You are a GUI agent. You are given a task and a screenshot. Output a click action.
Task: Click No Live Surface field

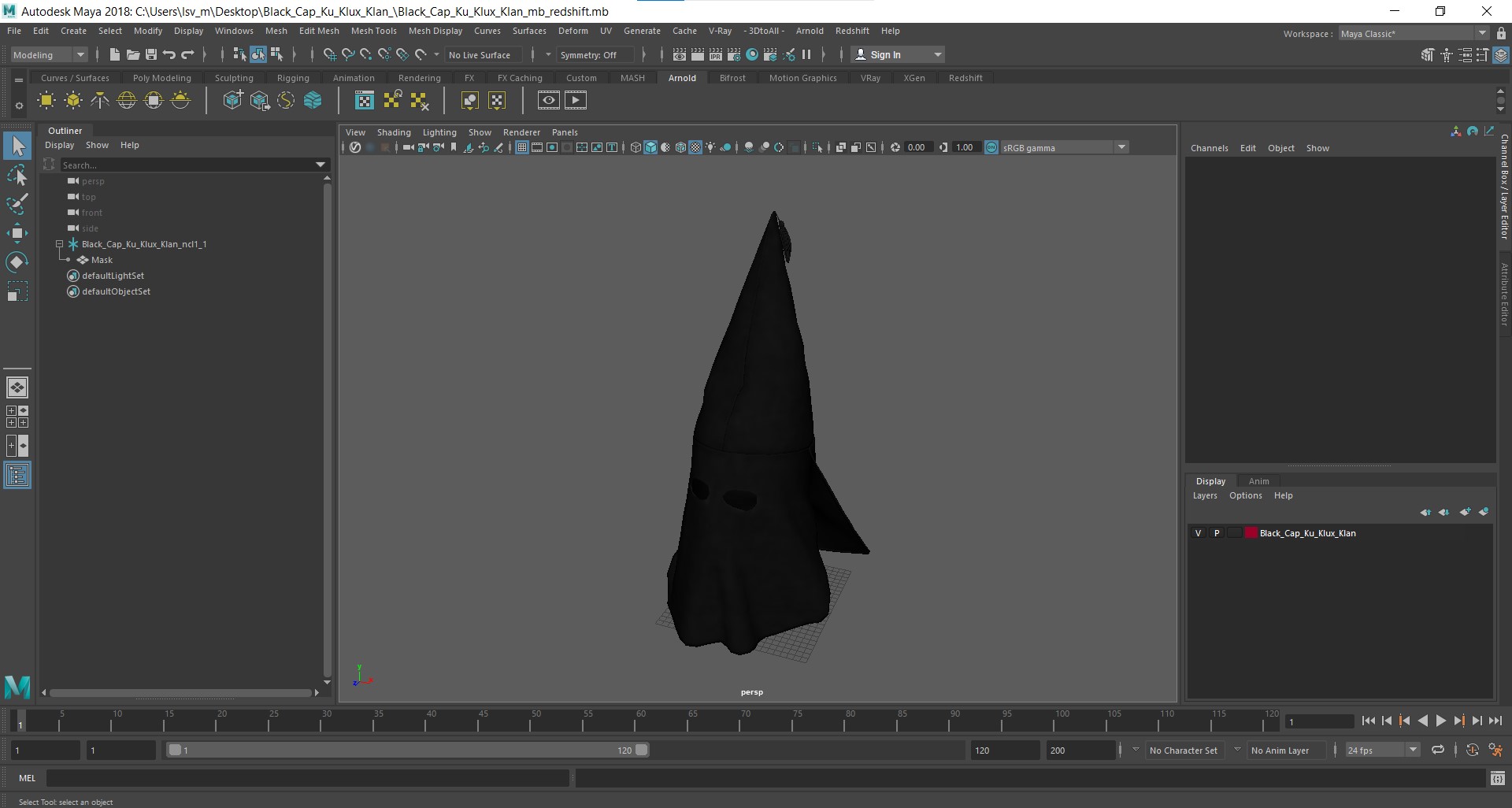click(x=482, y=55)
